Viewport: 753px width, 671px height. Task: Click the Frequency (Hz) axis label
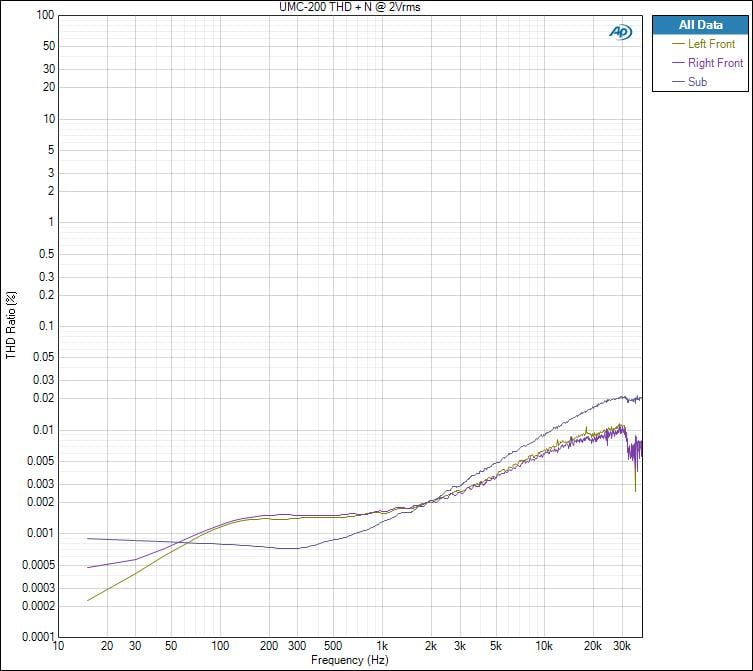point(349,660)
